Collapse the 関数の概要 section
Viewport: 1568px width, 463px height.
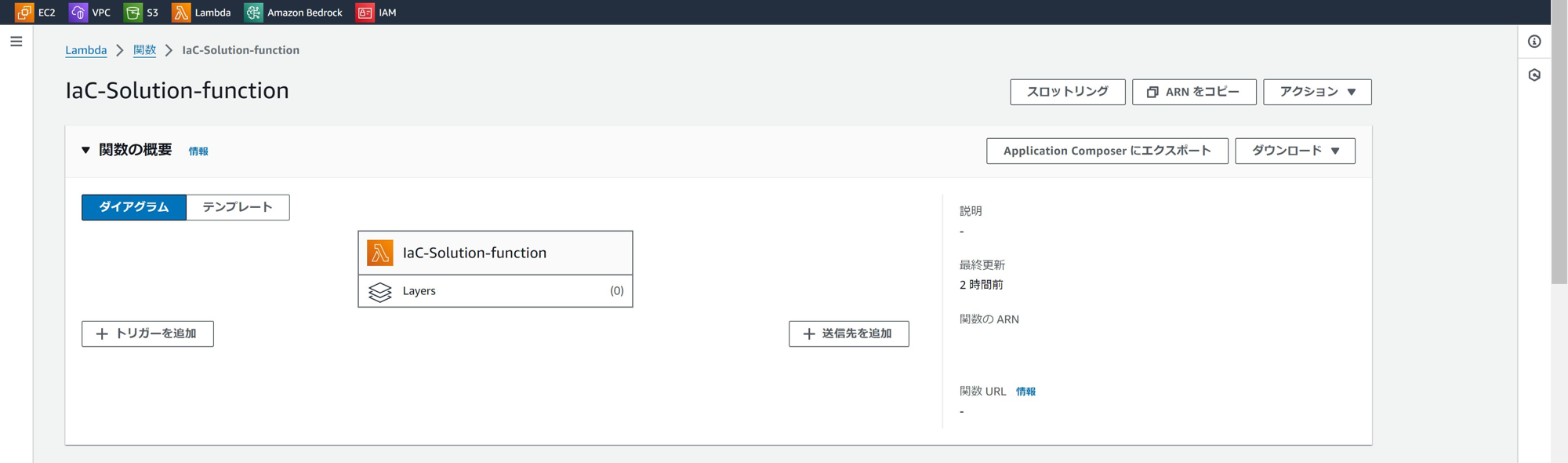click(x=85, y=150)
